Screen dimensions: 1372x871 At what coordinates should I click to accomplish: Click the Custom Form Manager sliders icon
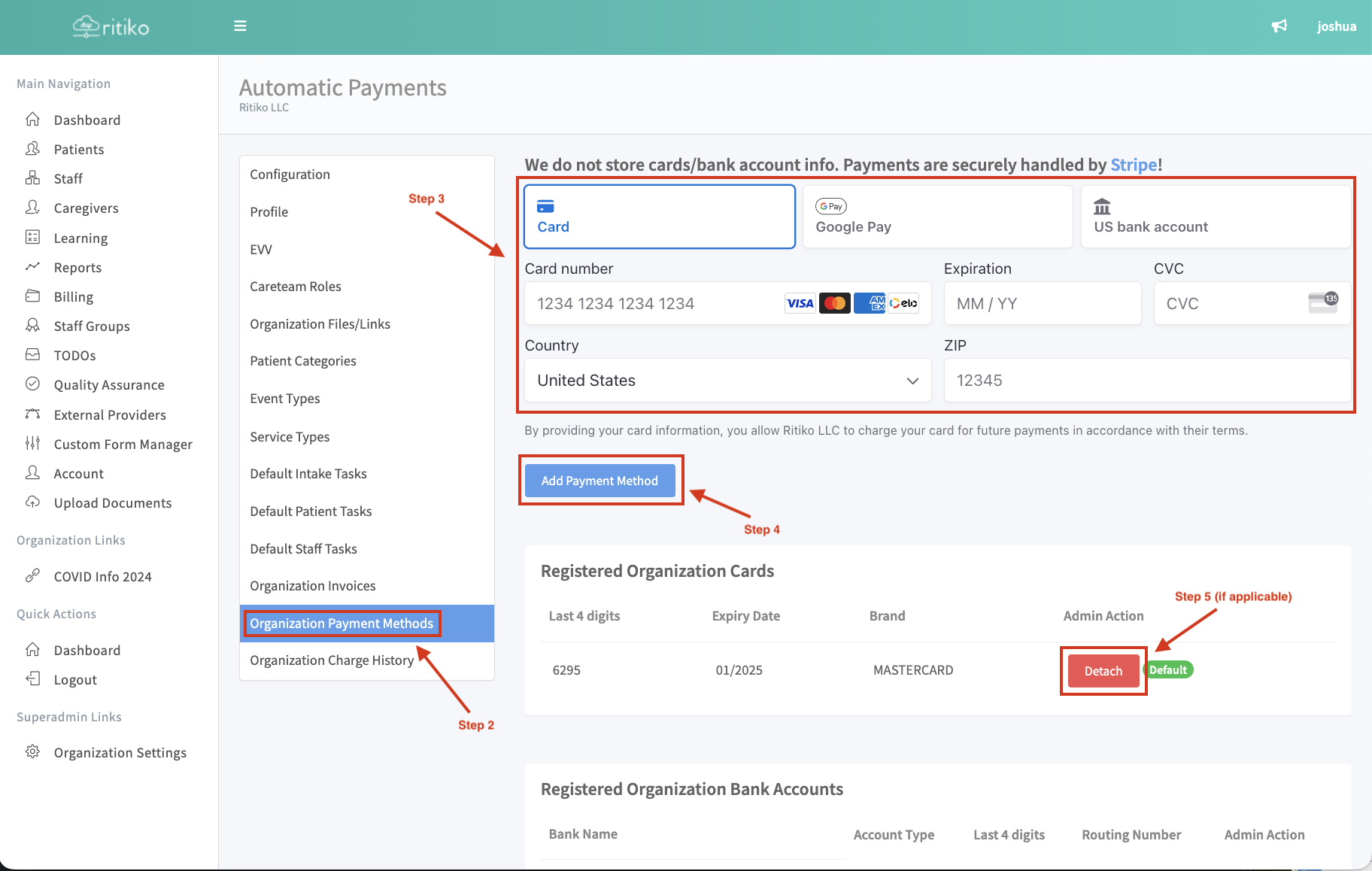[32, 444]
